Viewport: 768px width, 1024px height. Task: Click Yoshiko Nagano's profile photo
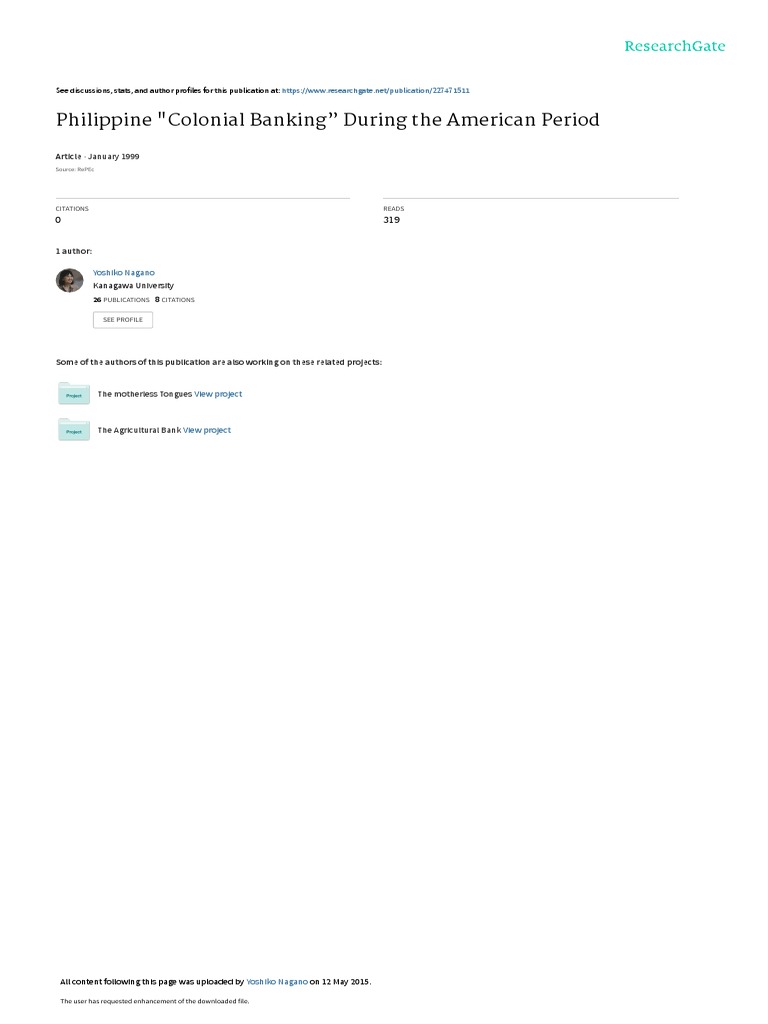(70, 281)
